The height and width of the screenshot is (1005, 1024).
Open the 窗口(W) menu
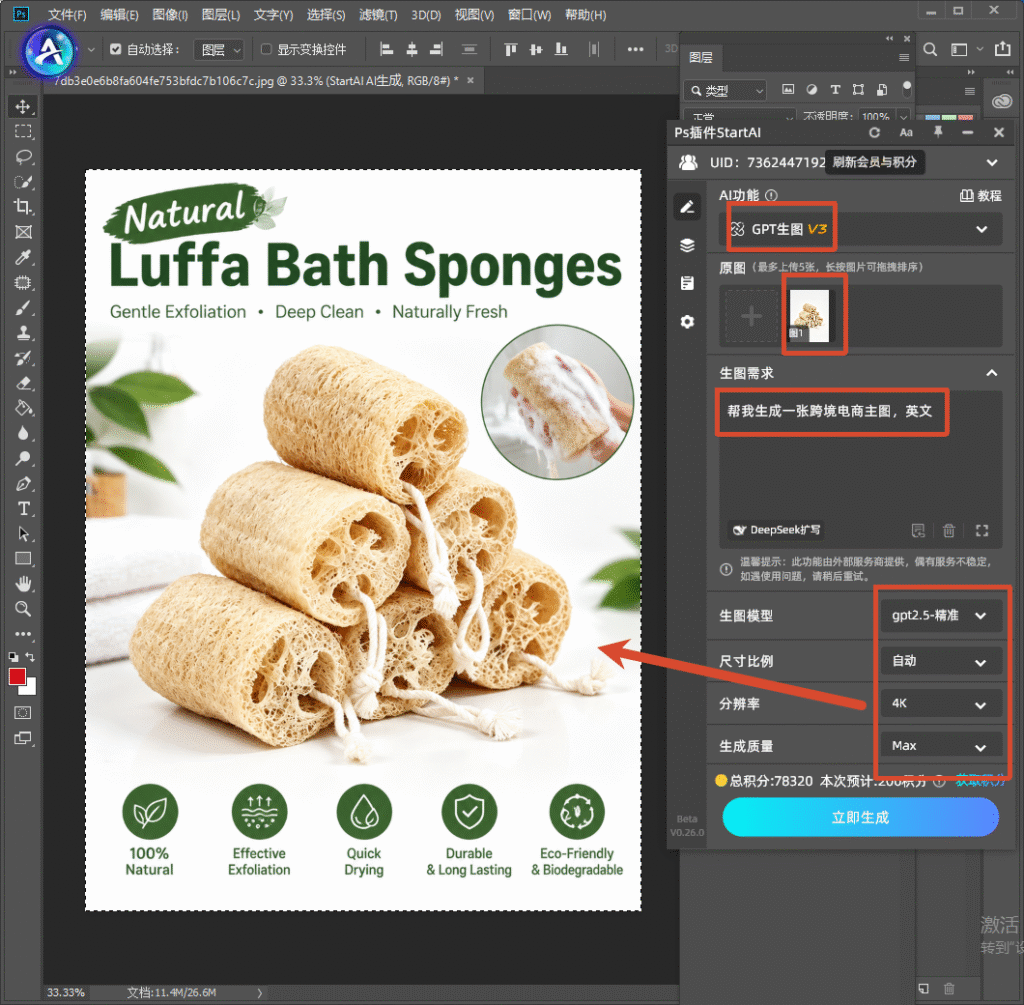coord(530,14)
